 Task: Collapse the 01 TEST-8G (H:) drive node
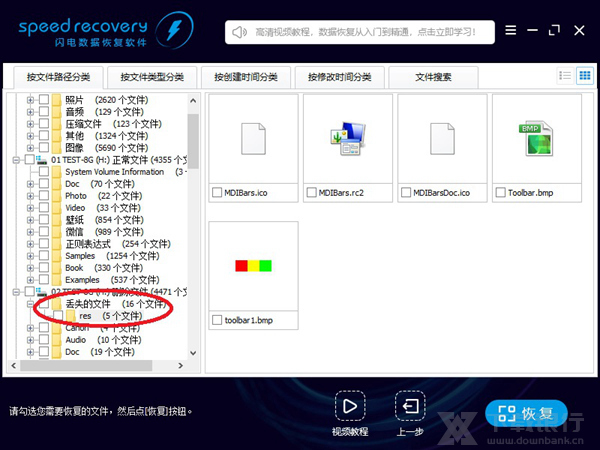click(16, 160)
